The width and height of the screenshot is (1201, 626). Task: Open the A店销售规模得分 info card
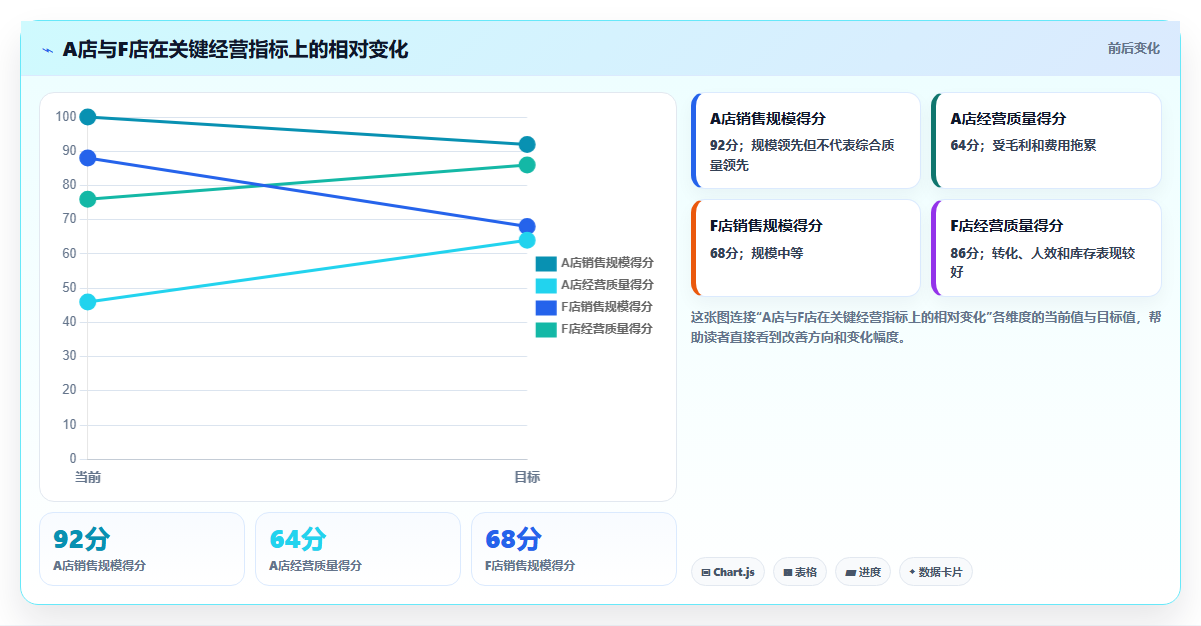coord(805,141)
